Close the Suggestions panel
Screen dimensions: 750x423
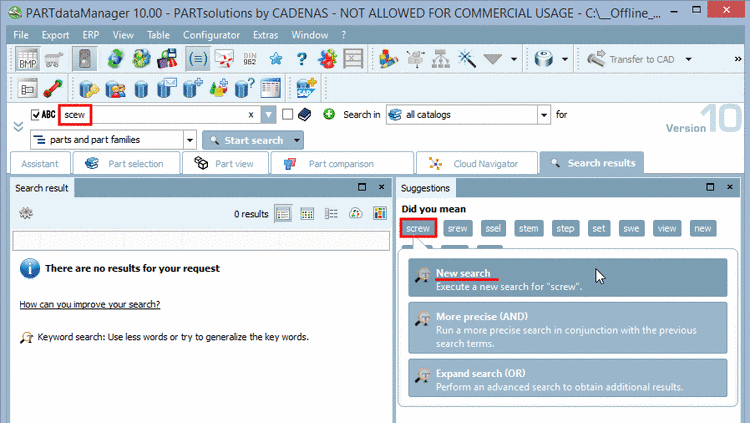click(729, 187)
